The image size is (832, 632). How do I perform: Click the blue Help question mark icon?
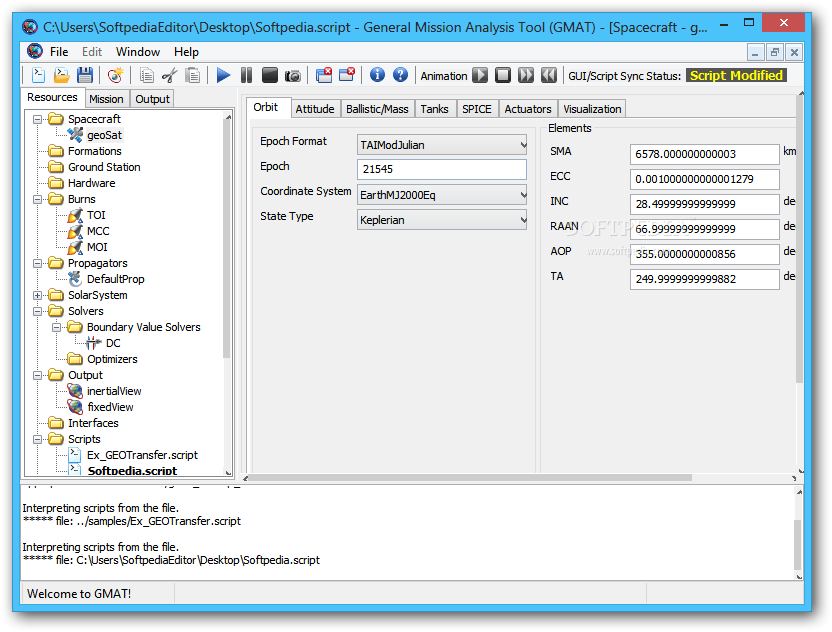coord(401,75)
